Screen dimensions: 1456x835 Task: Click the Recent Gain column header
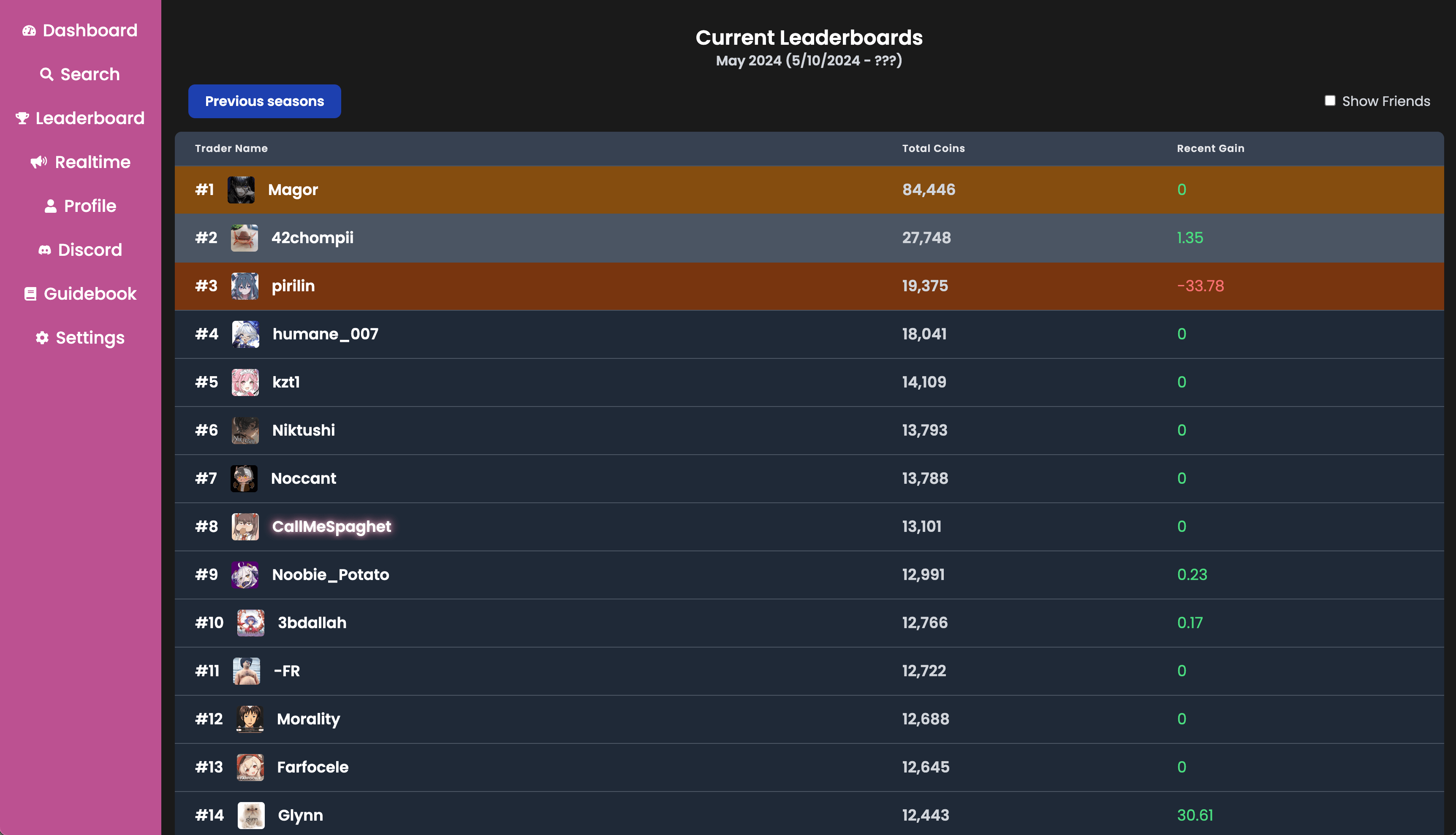pyautogui.click(x=1210, y=149)
